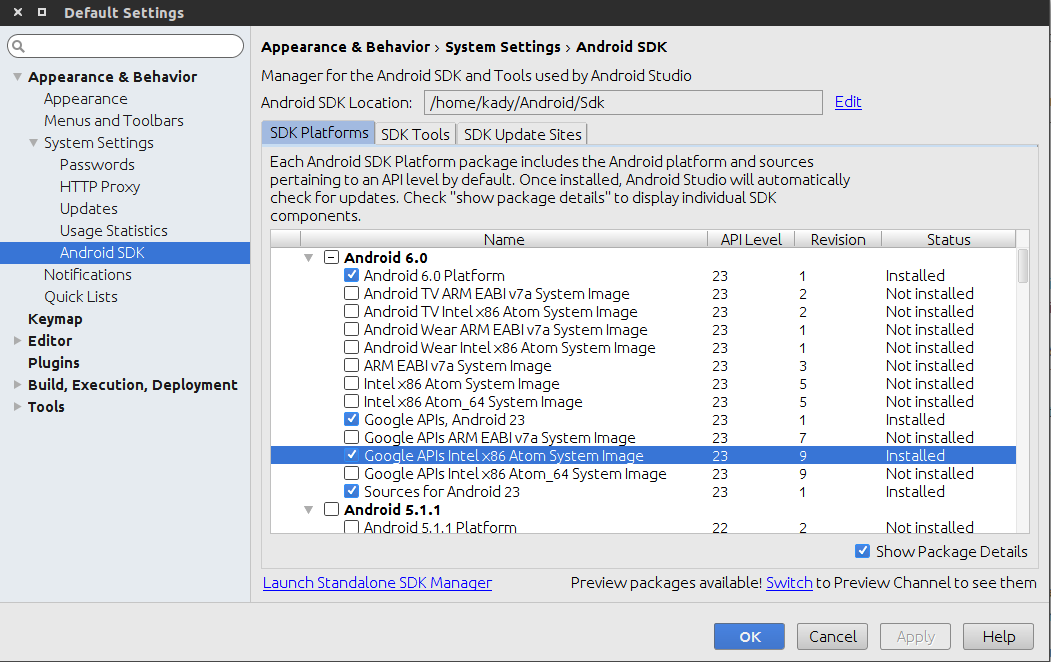Check Android Wear Intel x86 Atom System Image

click(x=351, y=348)
